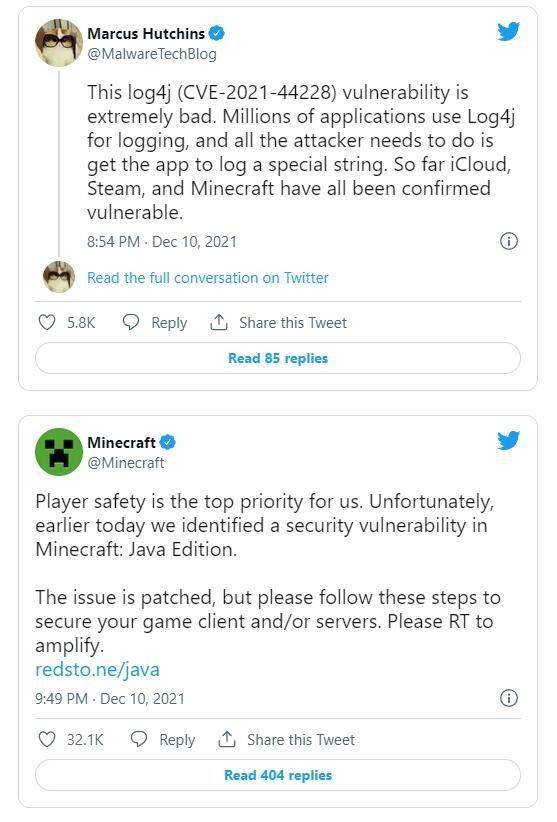The image size is (557, 822).
Task: Click Twitter bird icon on Minecraft tweet
Action: [508, 440]
